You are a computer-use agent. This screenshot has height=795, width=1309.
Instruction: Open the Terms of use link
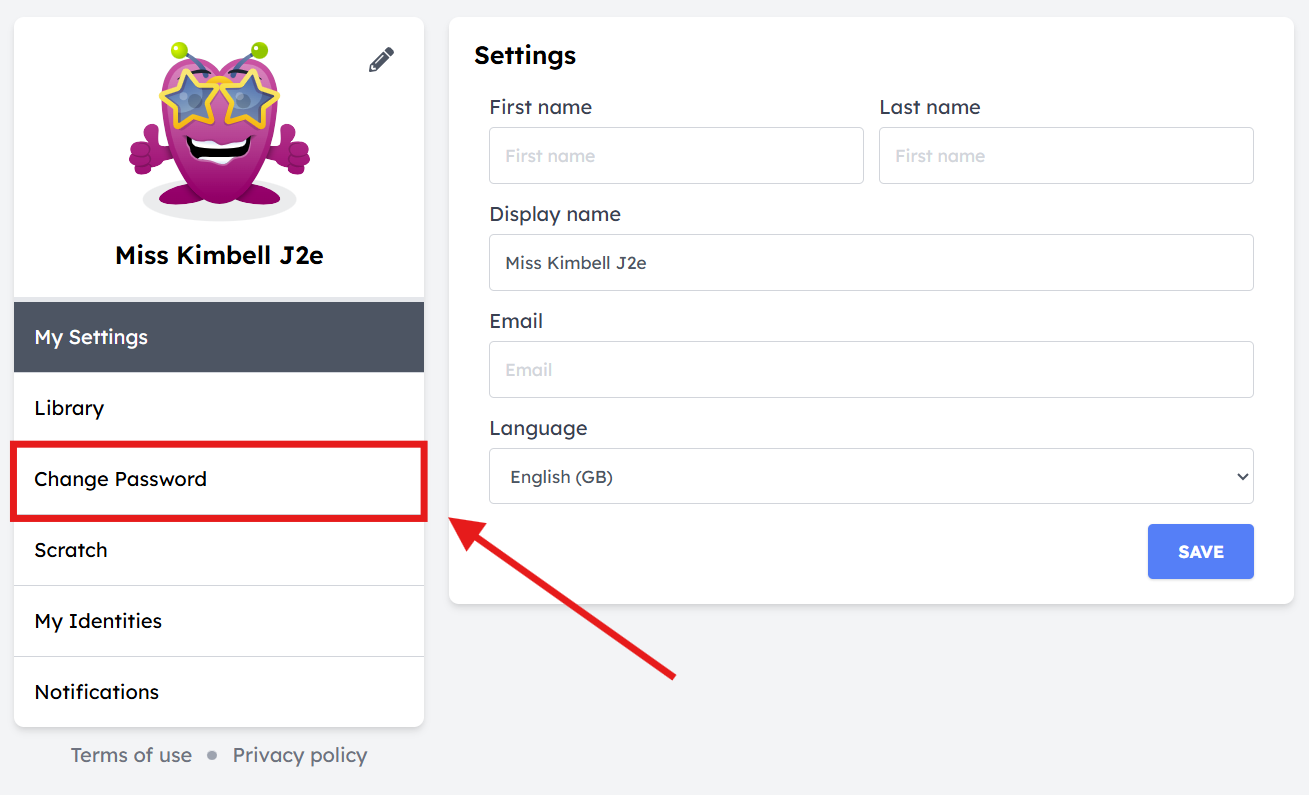pos(131,755)
